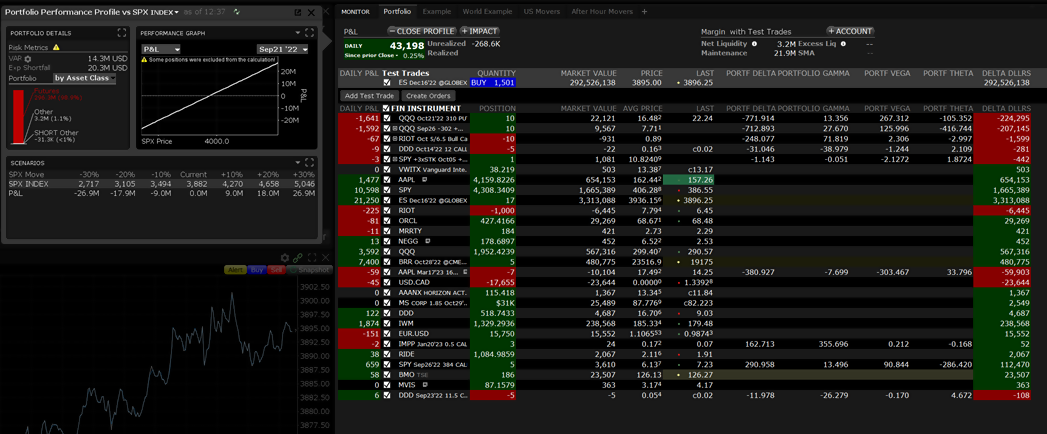Click the note icon next to MVIS
1047x434 pixels.
pyautogui.click(x=424, y=385)
